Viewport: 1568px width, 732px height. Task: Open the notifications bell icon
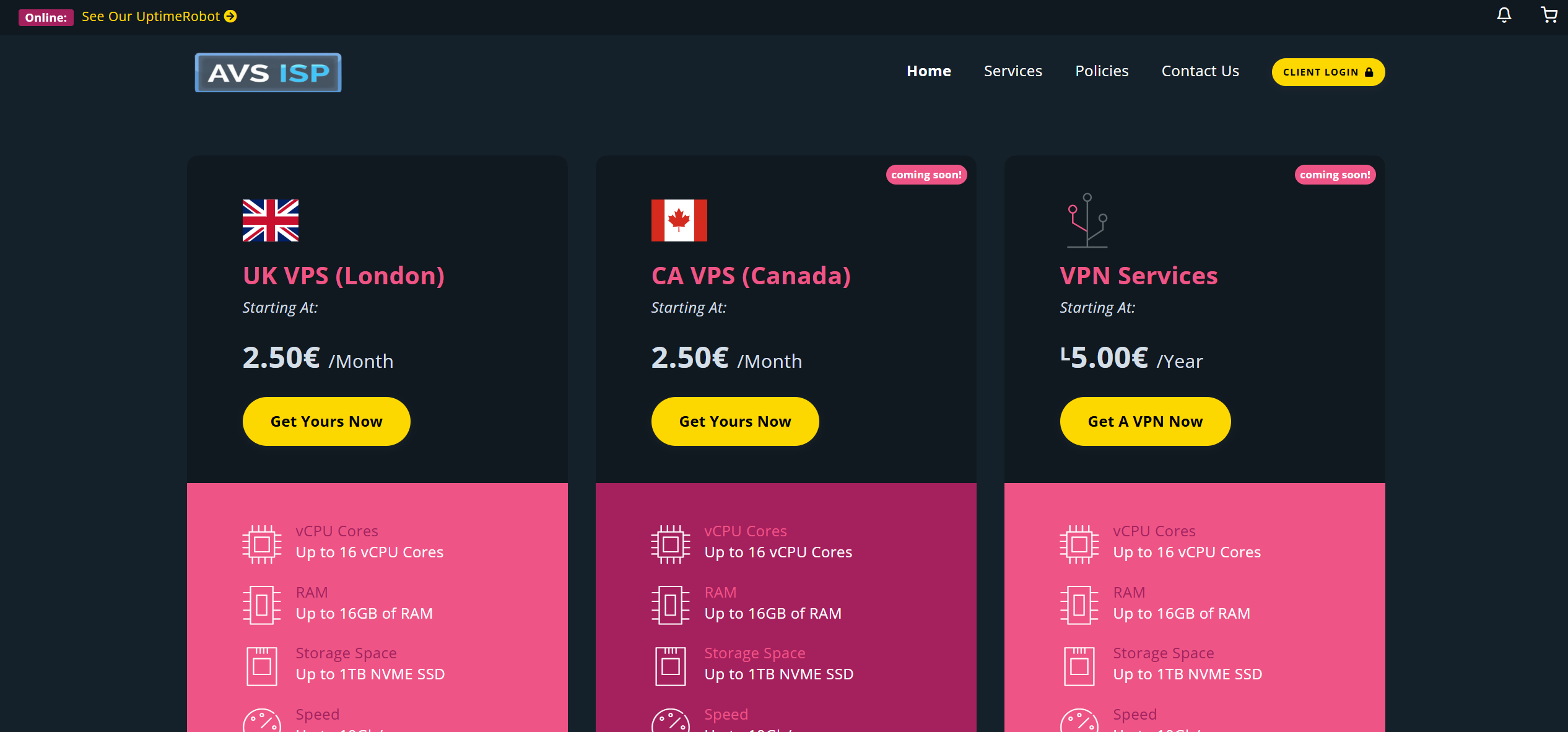[x=1504, y=15]
